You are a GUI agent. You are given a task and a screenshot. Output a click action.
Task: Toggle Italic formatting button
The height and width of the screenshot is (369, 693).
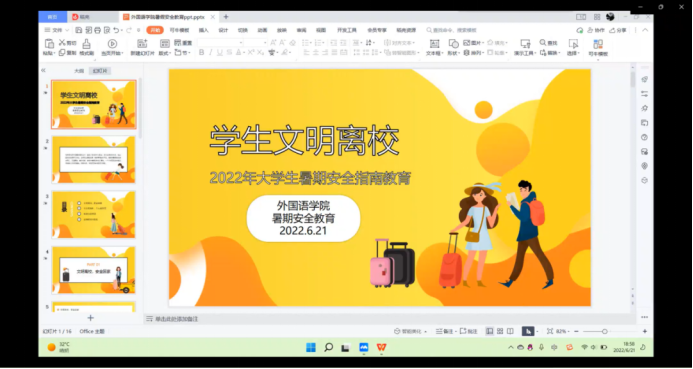point(210,53)
